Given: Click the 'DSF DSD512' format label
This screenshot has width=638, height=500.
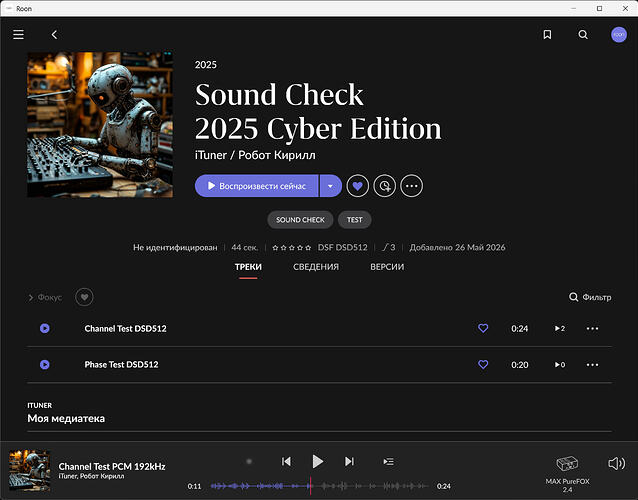Looking at the screenshot, I should pos(342,247).
